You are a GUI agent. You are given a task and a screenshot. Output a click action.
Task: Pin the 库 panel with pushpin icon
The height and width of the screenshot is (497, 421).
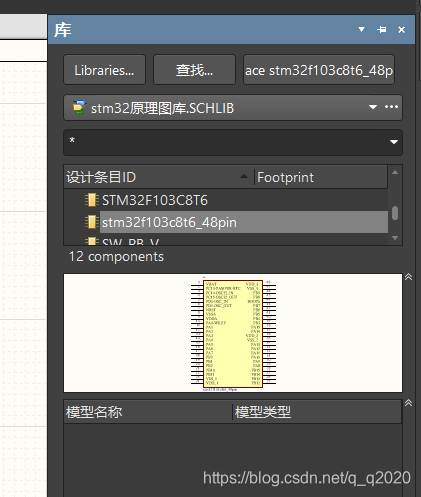382,30
